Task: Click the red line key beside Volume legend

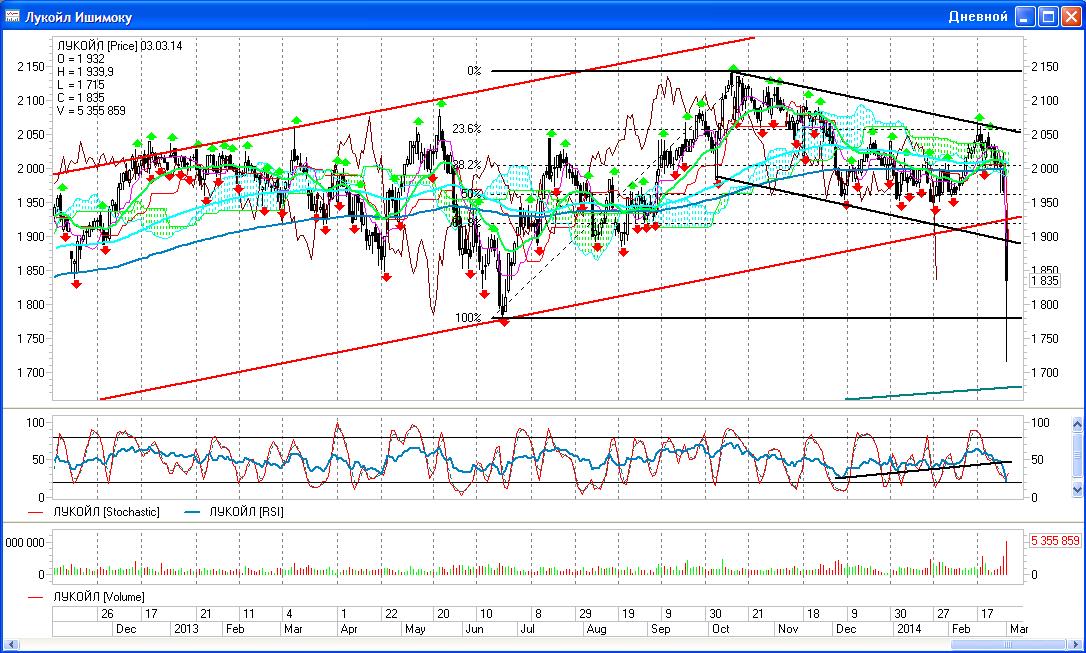Action: (36, 598)
